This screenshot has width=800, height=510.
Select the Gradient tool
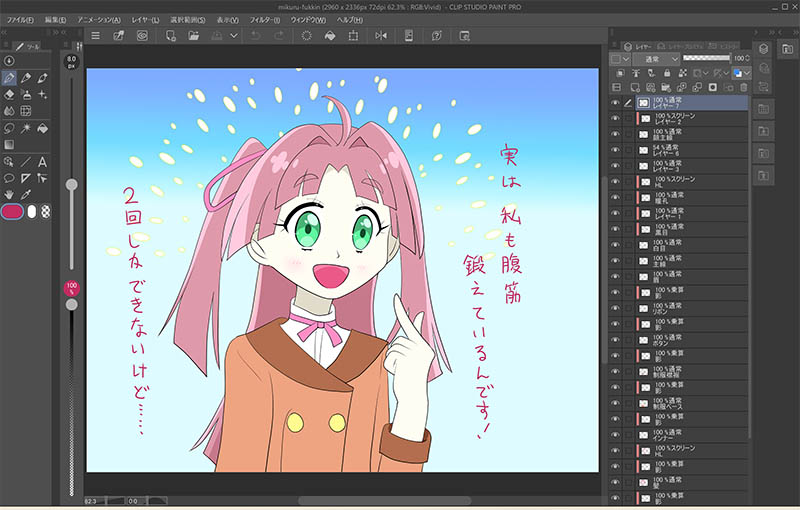point(9,145)
